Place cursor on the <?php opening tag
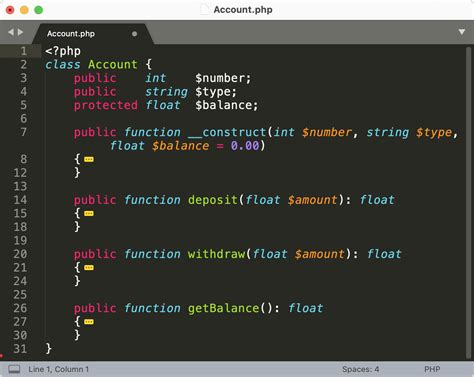The image size is (474, 377). (x=63, y=51)
